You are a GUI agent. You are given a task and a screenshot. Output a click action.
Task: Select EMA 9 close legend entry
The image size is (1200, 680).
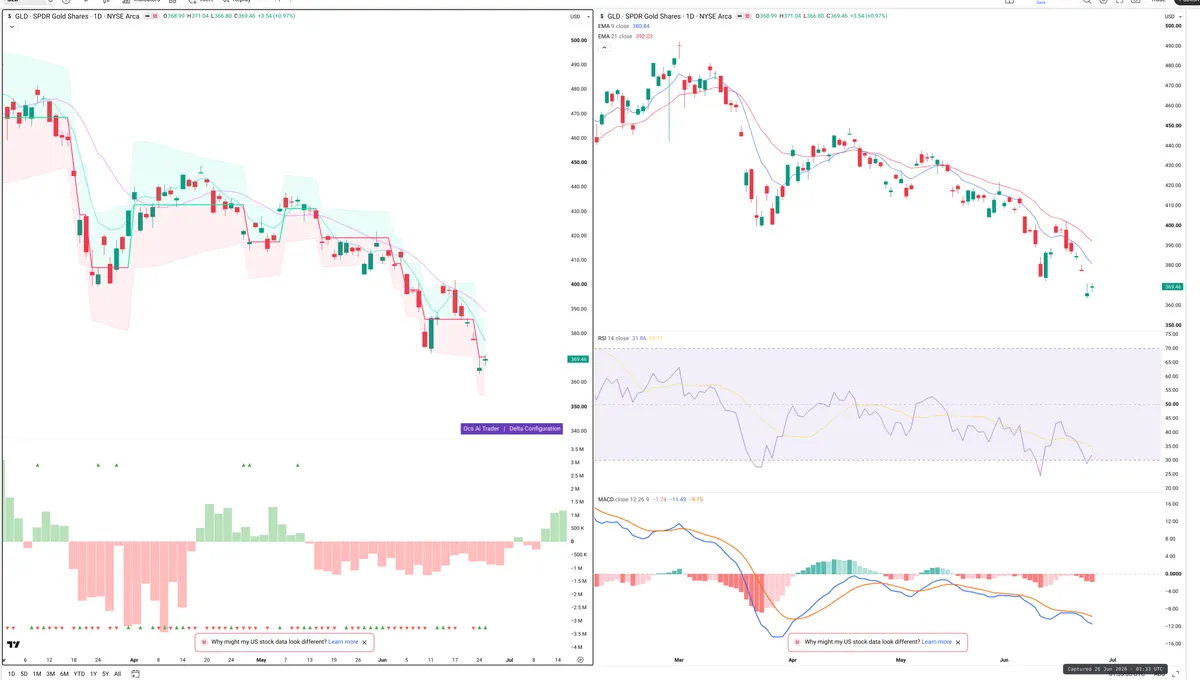point(614,27)
